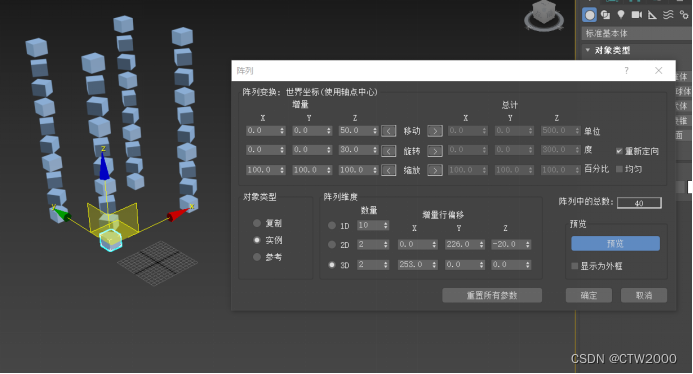
Task: Click the right arrow button beside 缩放
Action: (435, 170)
